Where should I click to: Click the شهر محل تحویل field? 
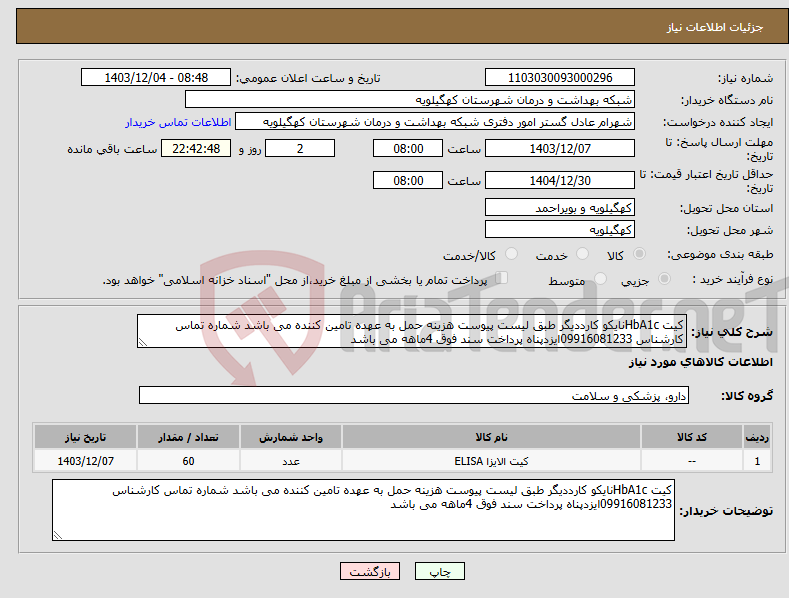pos(560,230)
